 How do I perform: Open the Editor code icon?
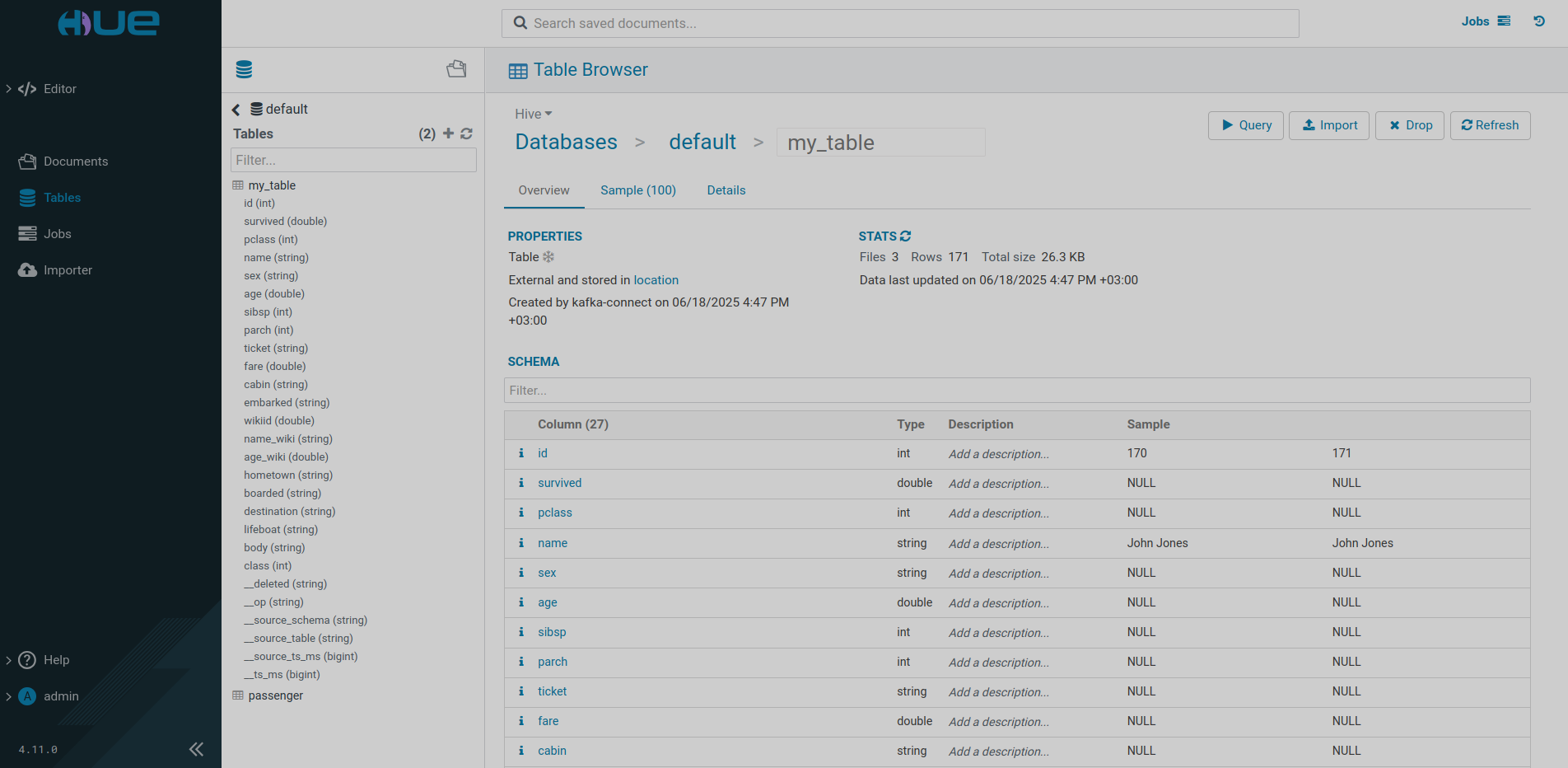27,89
